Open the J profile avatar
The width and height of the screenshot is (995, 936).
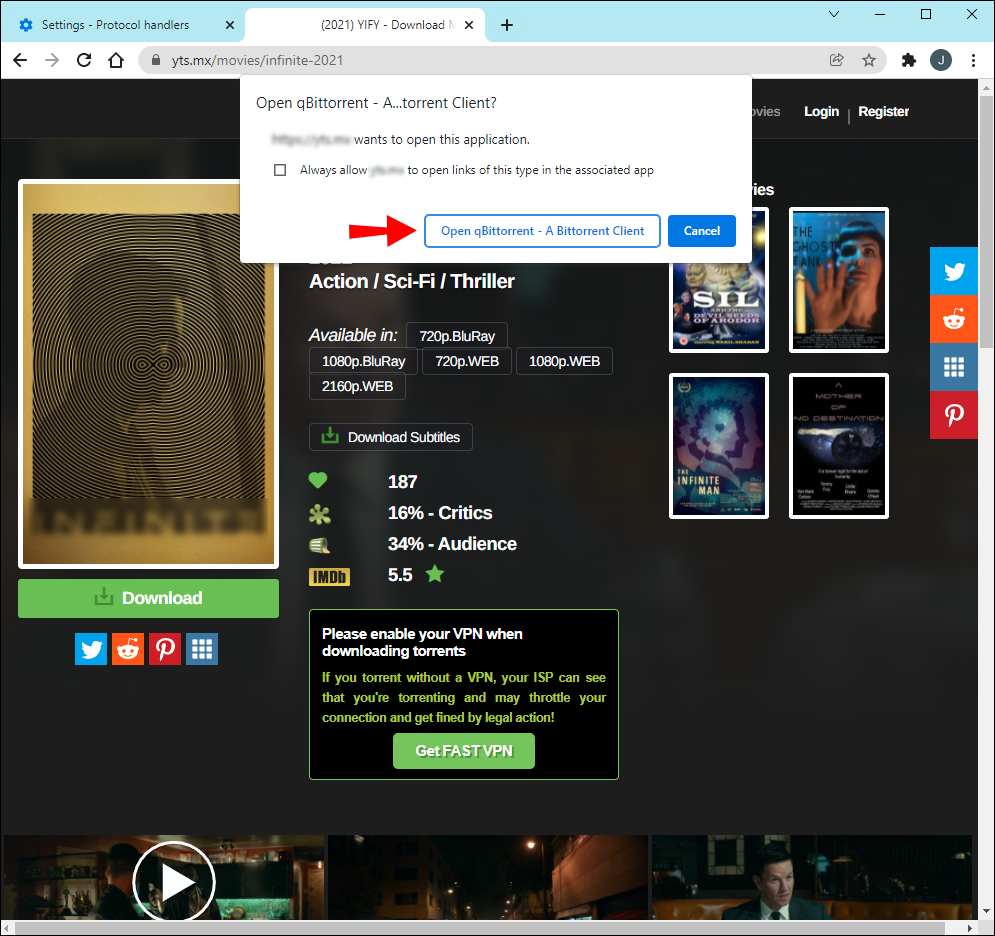(x=940, y=60)
